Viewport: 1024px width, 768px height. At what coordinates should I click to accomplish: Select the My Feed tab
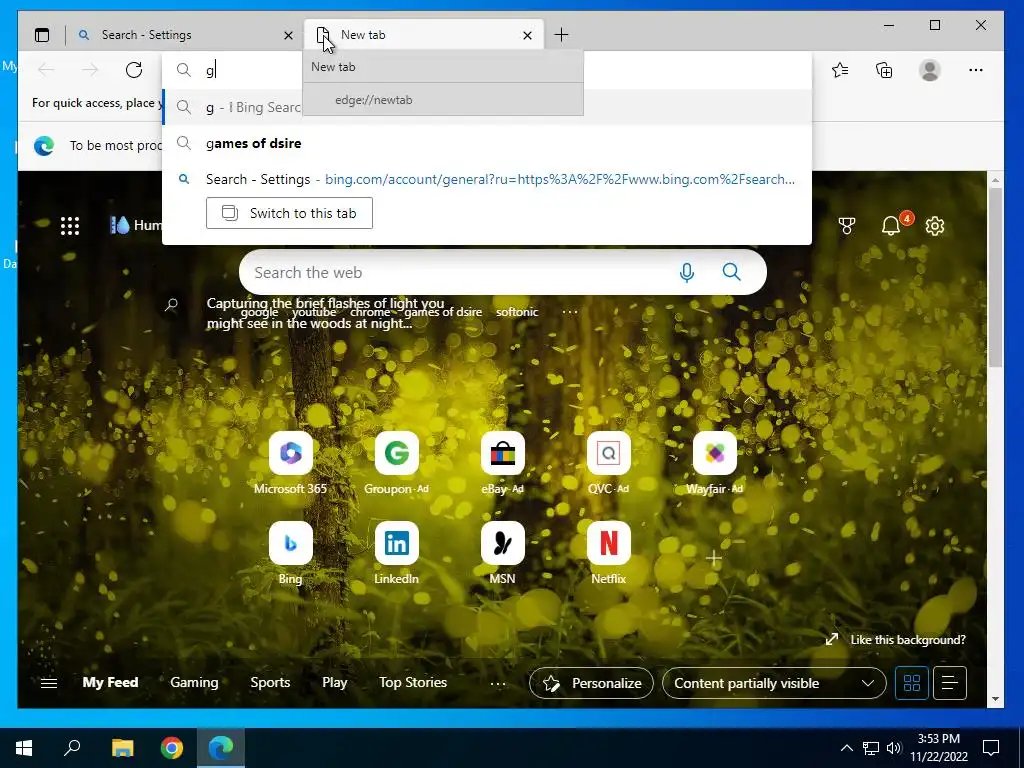click(x=110, y=682)
